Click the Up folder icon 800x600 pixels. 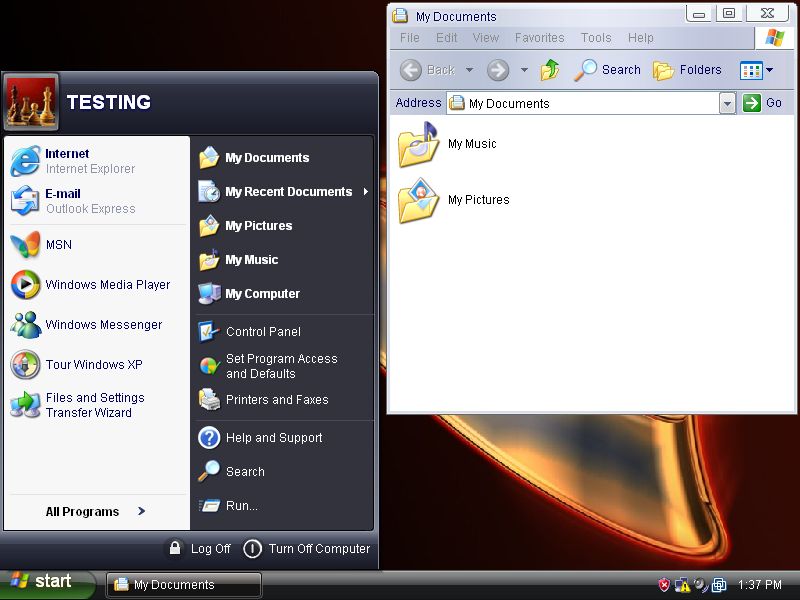pyautogui.click(x=550, y=70)
